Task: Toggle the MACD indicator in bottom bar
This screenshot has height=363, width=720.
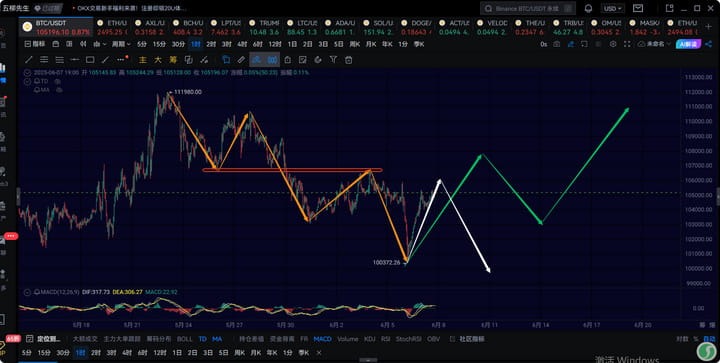Action: pos(322,339)
